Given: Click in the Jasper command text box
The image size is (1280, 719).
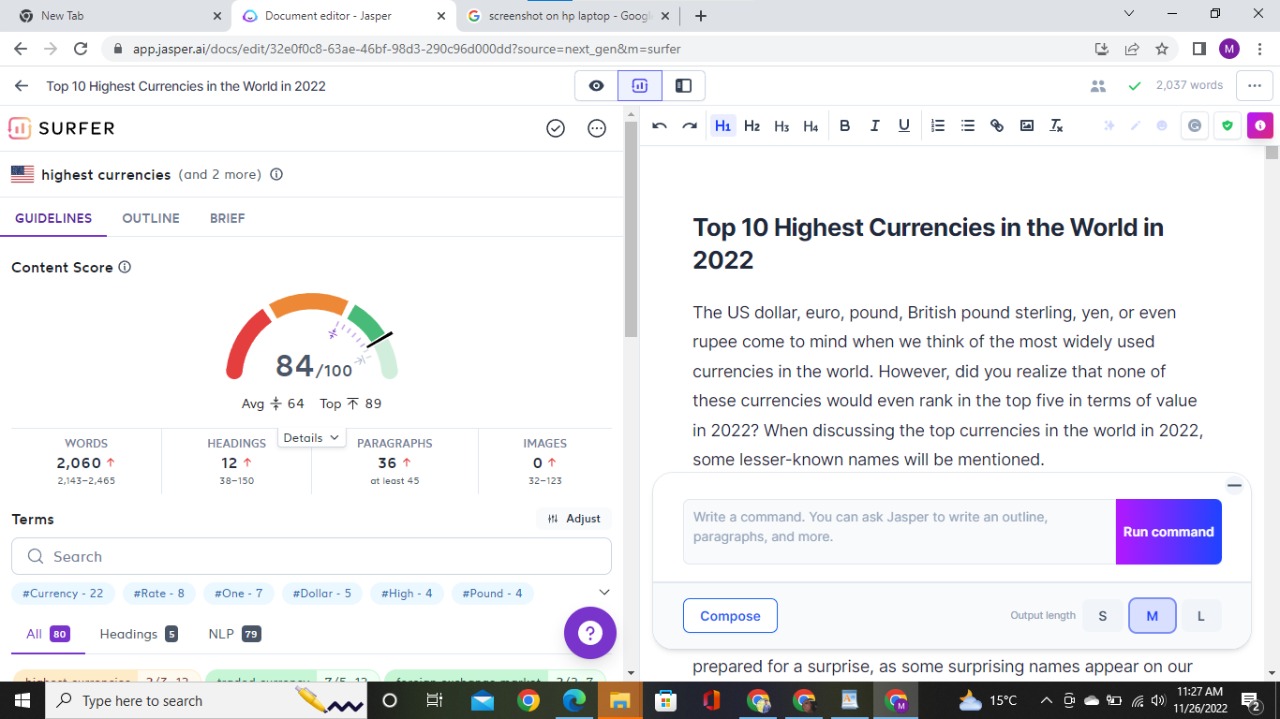Looking at the screenshot, I should pos(899,532).
